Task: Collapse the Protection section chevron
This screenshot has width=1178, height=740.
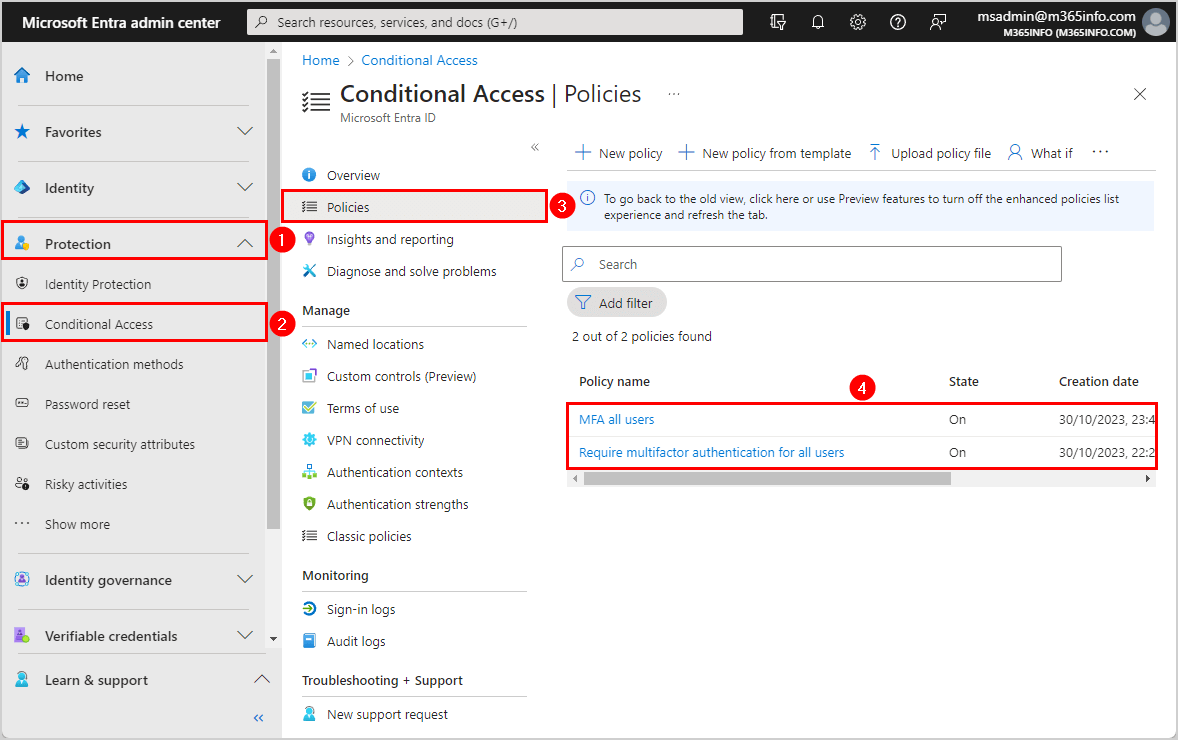Action: click(x=245, y=242)
